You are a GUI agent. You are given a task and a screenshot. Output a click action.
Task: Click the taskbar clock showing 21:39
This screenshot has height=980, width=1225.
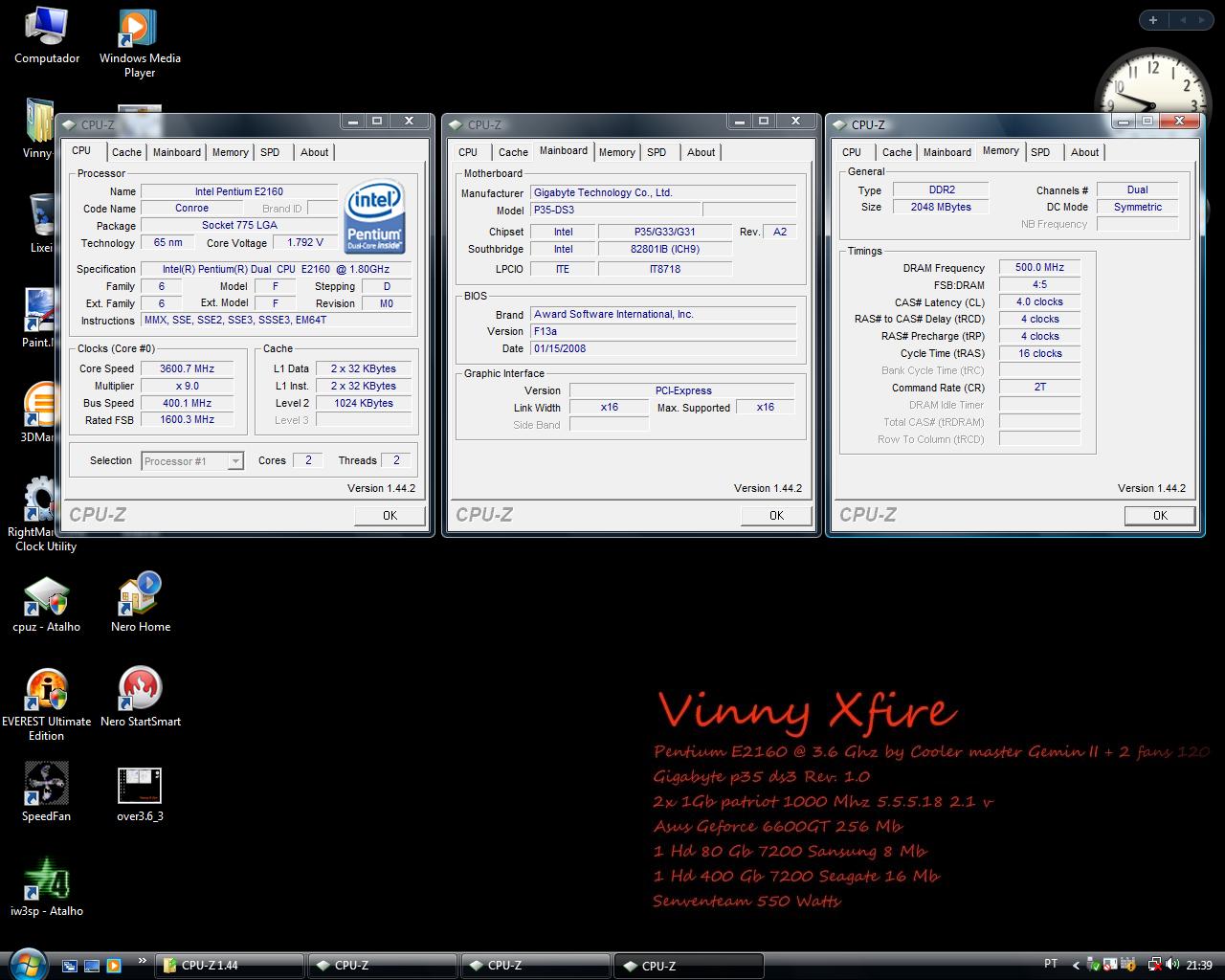pyautogui.click(x=1199, y=965)
